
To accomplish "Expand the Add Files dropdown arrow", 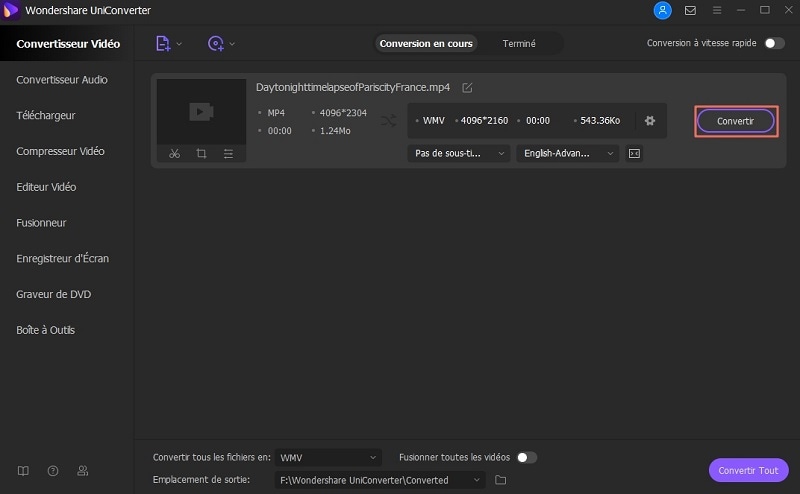I will point(179,44).
